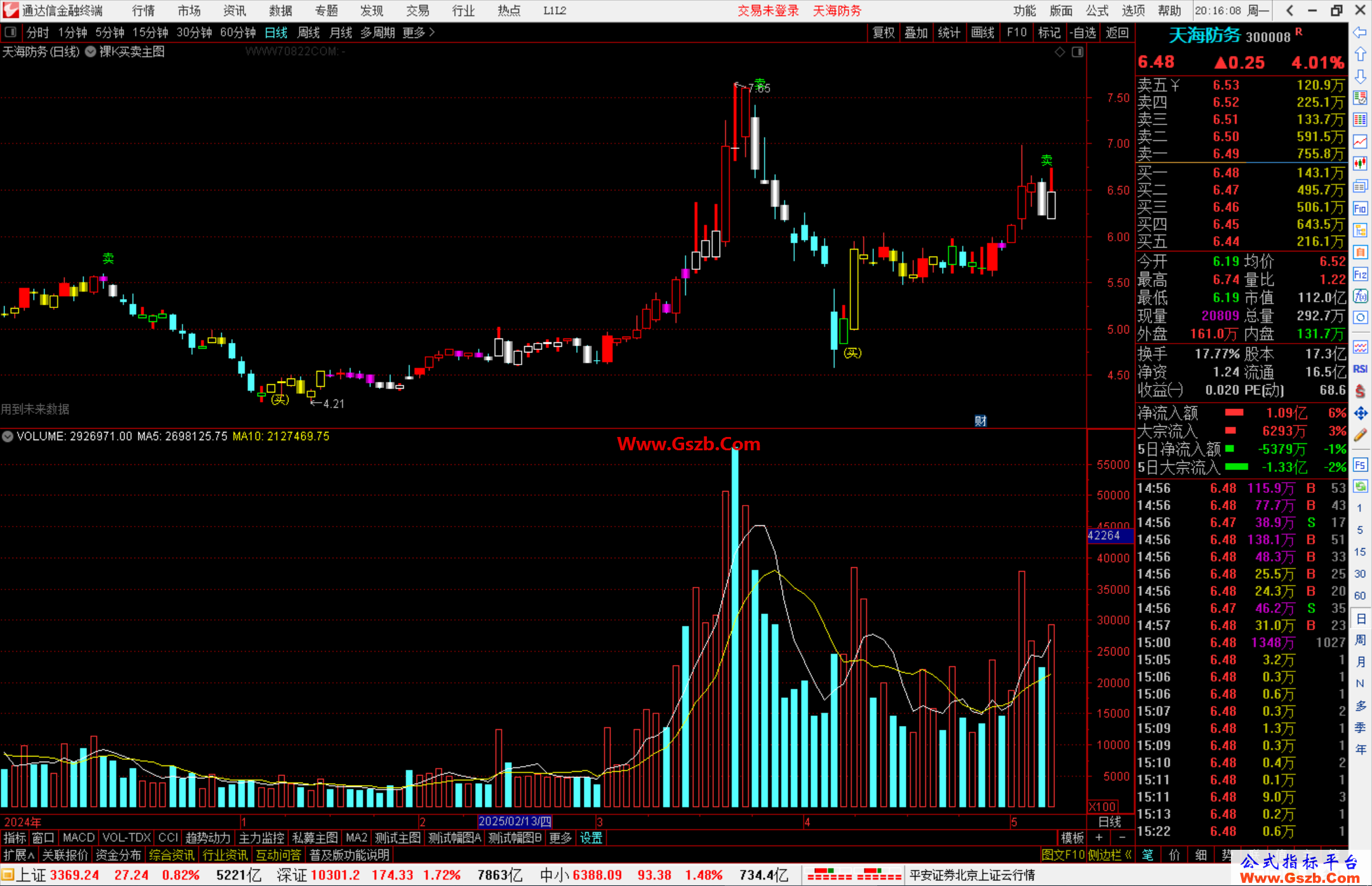Click the - zoom-out chart button

(1122, 838)
